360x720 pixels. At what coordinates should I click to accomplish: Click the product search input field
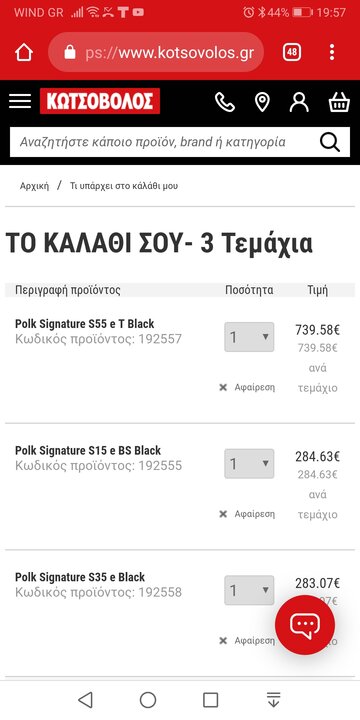click(164, 142)
